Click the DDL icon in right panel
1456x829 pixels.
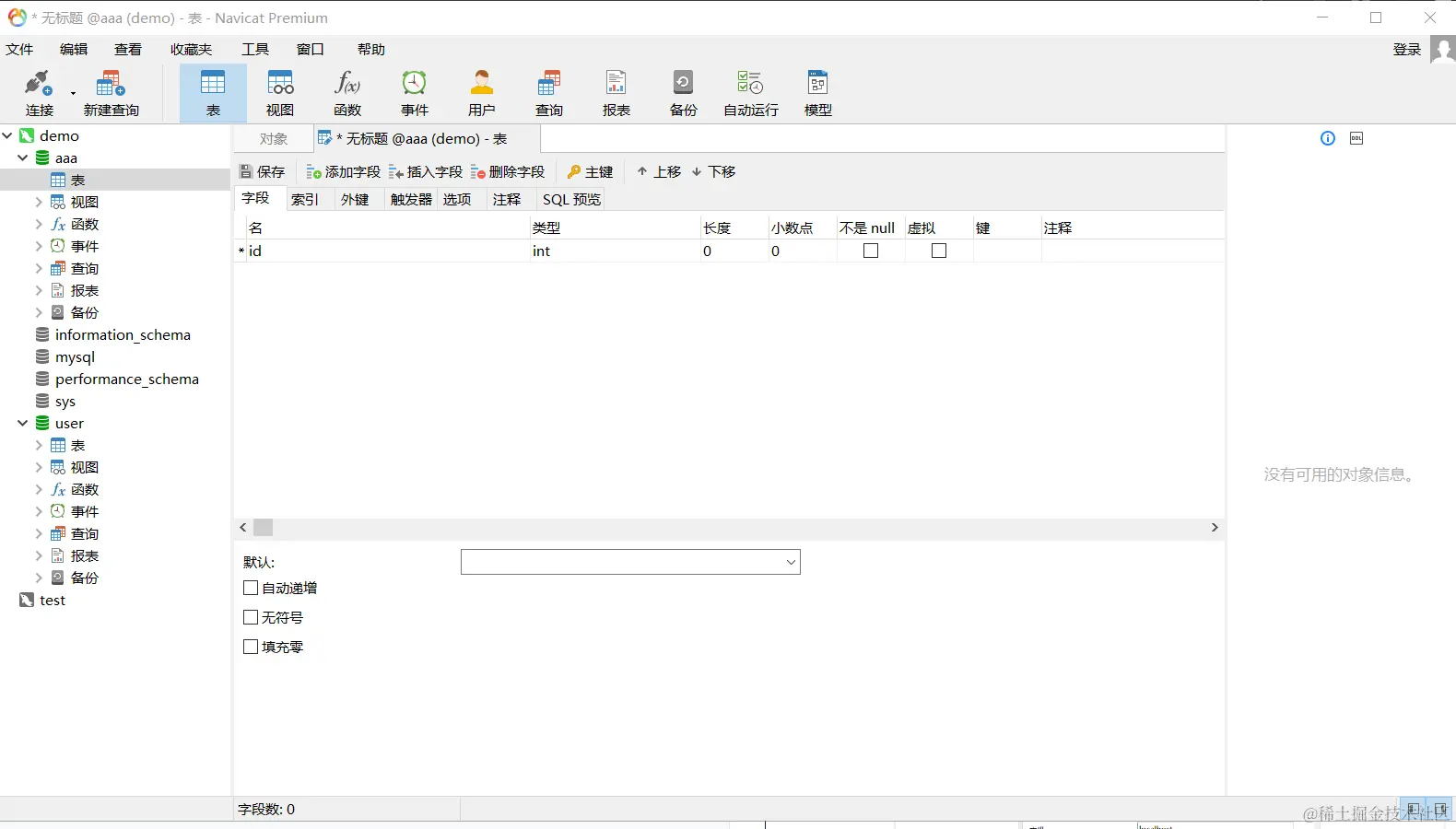point(1356,138)
